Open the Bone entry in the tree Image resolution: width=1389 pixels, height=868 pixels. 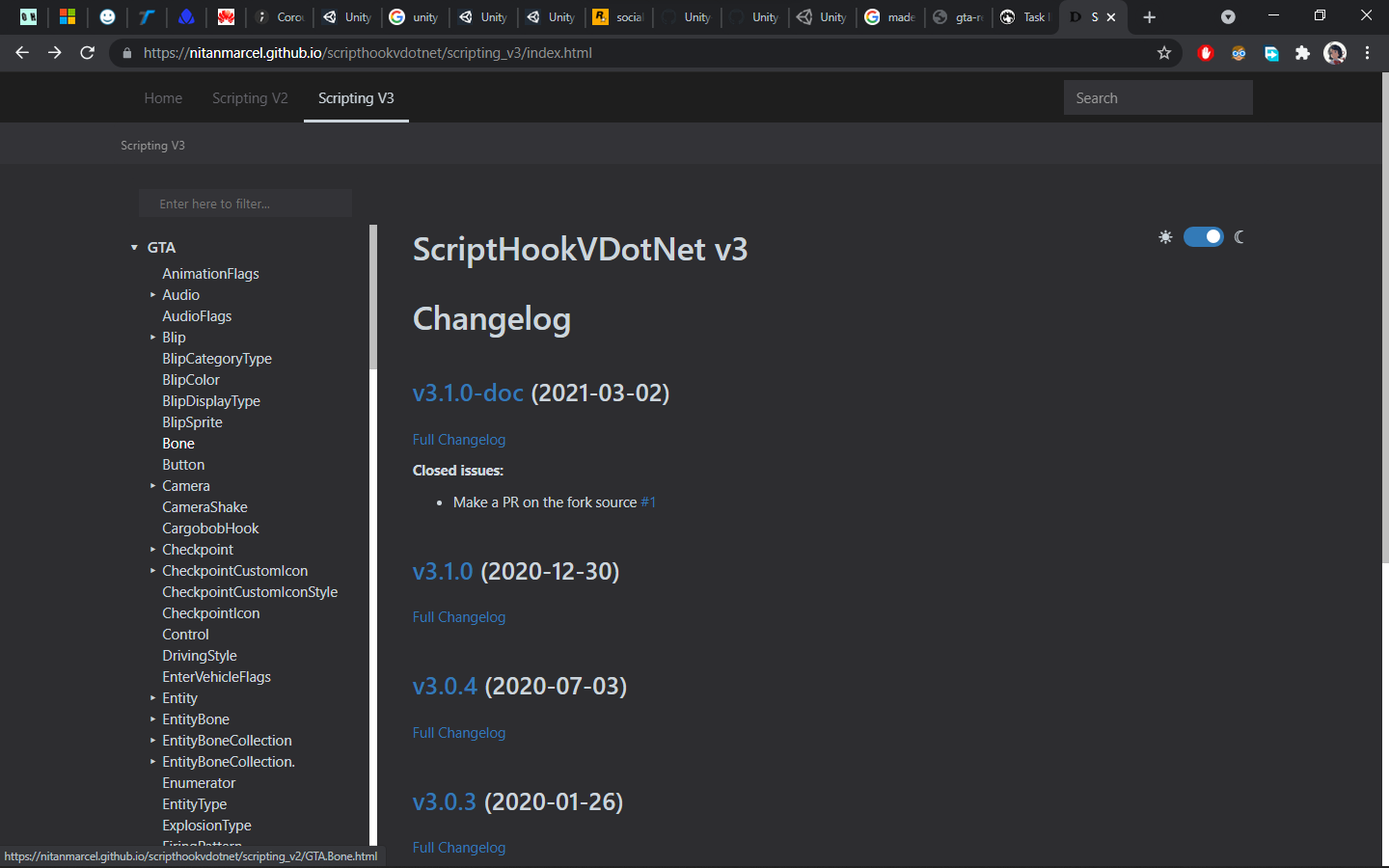pos(178,444)
